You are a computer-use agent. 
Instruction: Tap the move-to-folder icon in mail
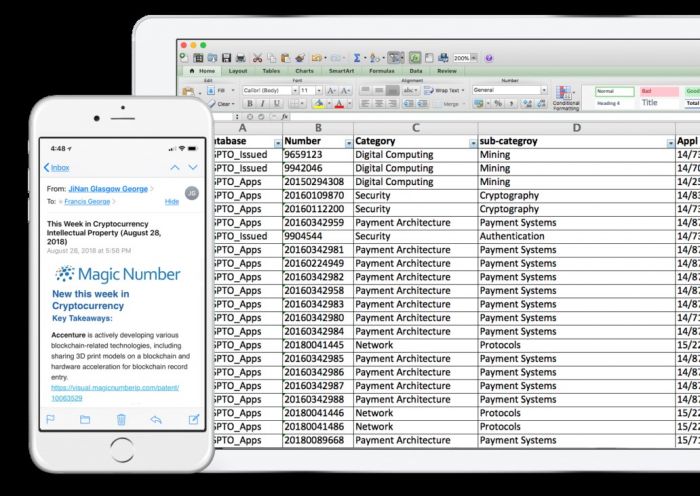85,419
